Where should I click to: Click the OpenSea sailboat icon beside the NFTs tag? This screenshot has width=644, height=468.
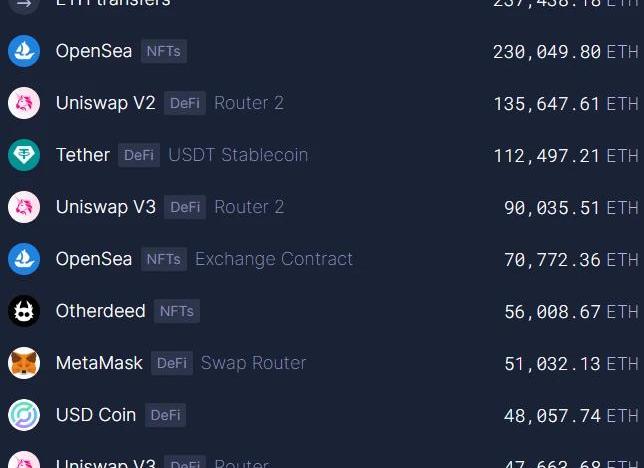pos(24,51)
